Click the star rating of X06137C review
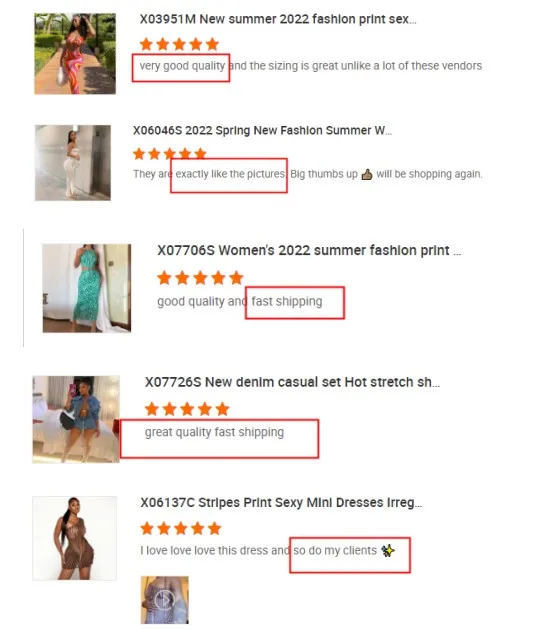This screenshot has height=630, width=537. click(x=181, y=528)
